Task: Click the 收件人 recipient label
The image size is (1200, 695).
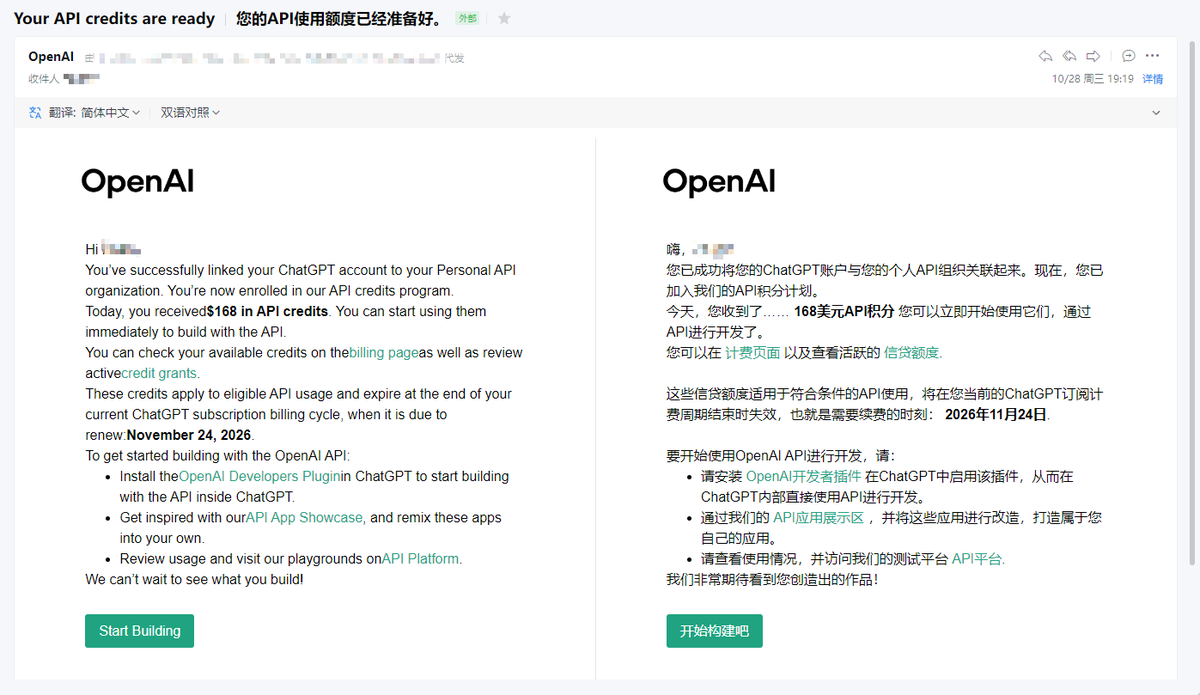Action: click(x=43, y=78)
